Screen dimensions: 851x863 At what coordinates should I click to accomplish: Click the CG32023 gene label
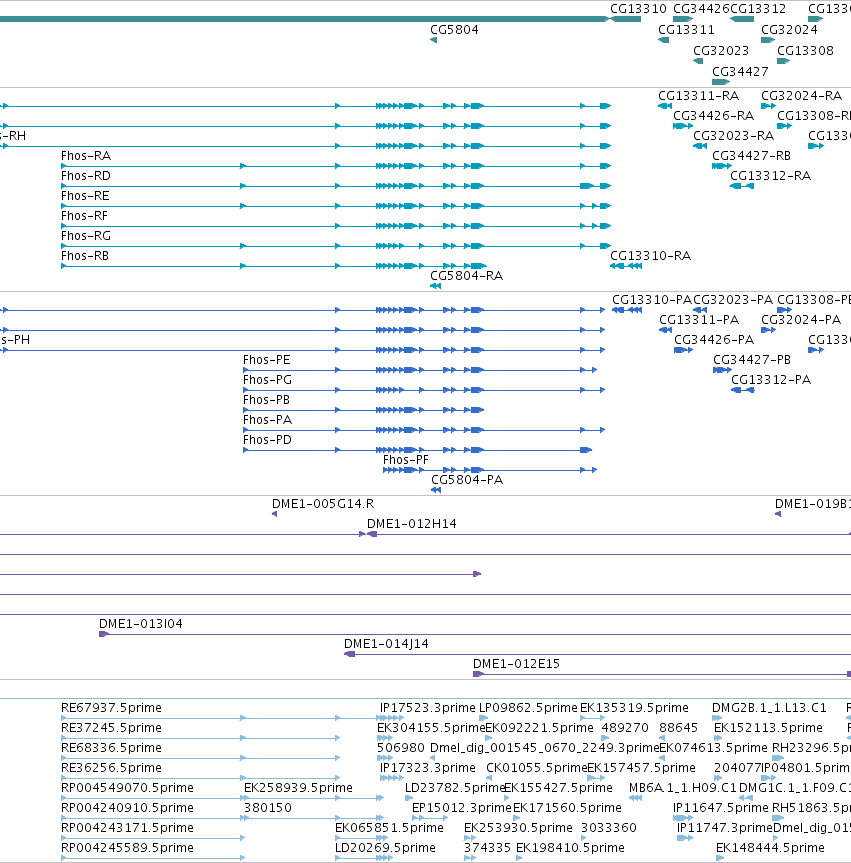721,51
